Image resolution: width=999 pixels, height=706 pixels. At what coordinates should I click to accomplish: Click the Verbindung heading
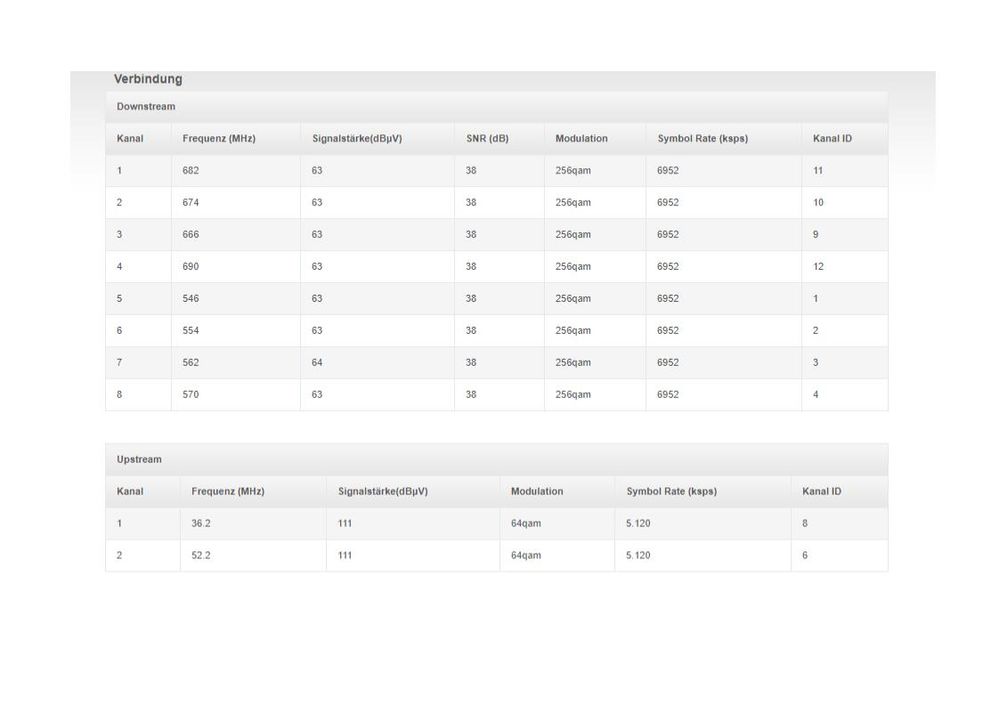click(148, 79)
